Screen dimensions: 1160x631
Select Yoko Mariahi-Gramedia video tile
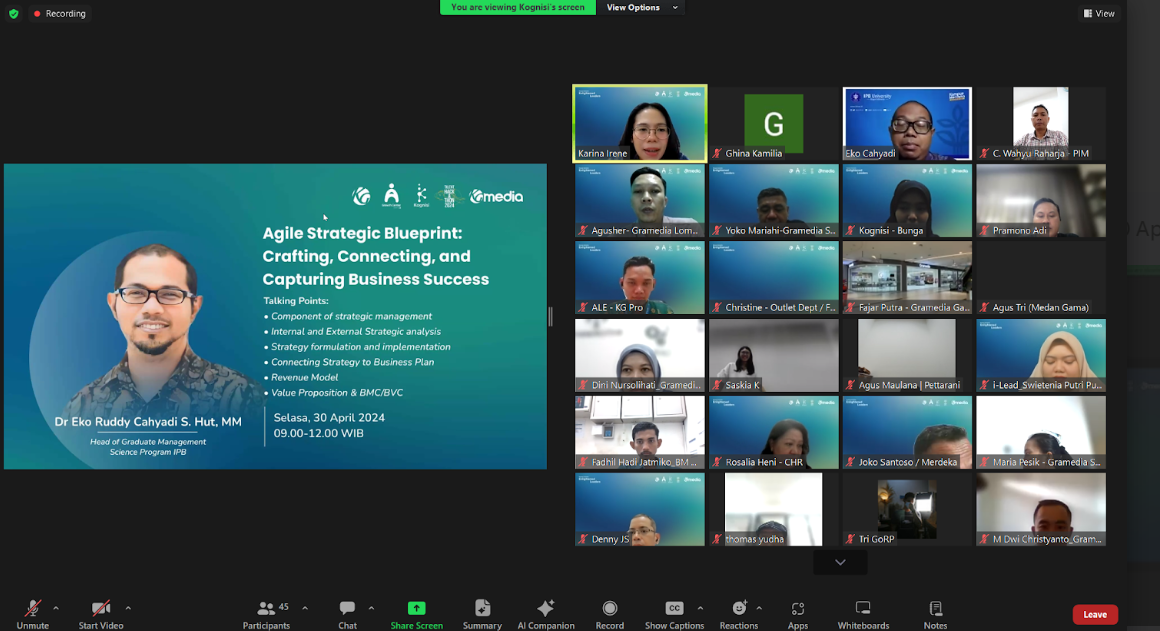774,200
